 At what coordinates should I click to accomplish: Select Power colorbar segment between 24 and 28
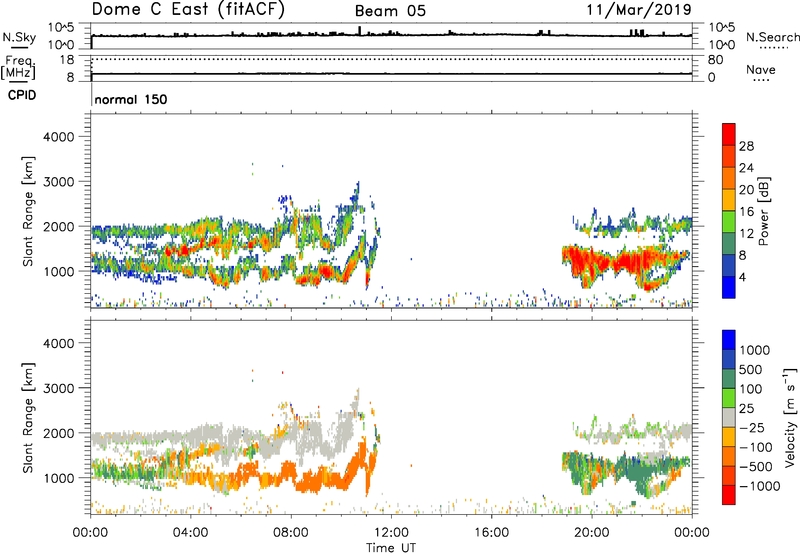coord(729,156)
